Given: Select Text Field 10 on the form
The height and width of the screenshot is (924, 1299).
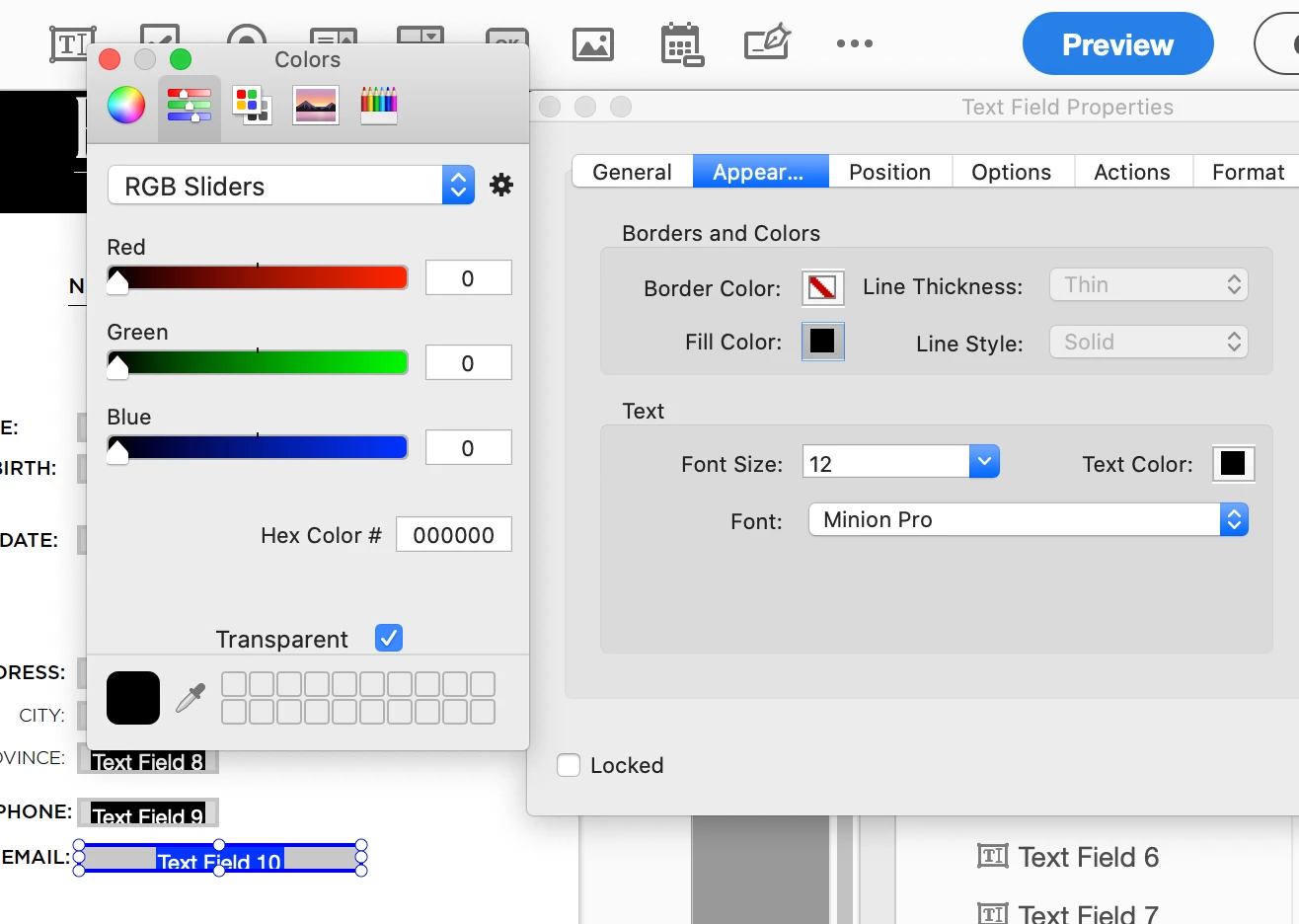Looking at the screenshot, I should click(x=219, y=859).
